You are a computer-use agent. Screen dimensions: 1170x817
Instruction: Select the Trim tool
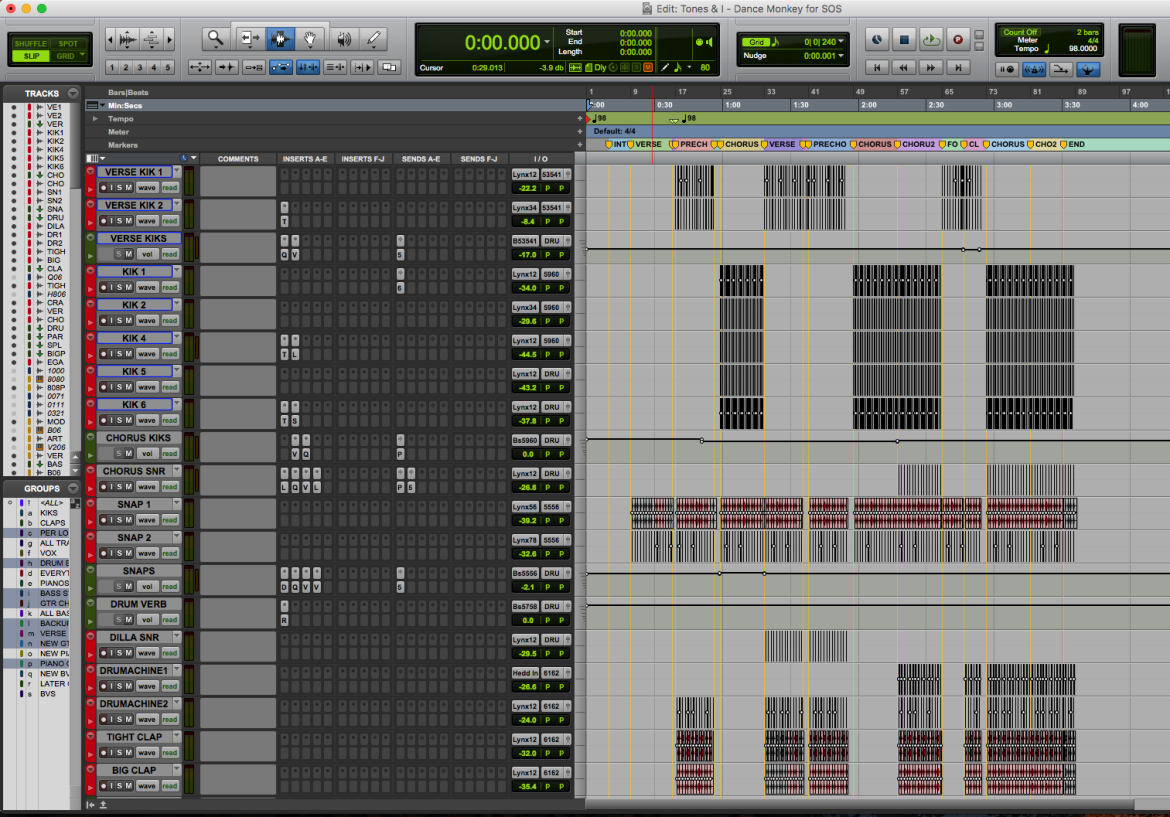click(x=249, y=39)
